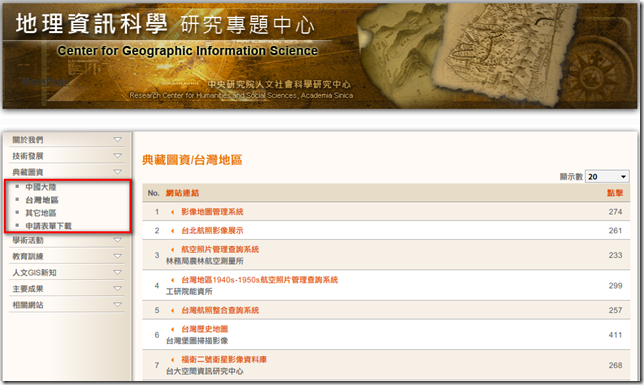Click the 林務局農林航空測量所 description text
Image resolution: width=644 pixels, height=385 pixels.
click(x=205, y=261)
